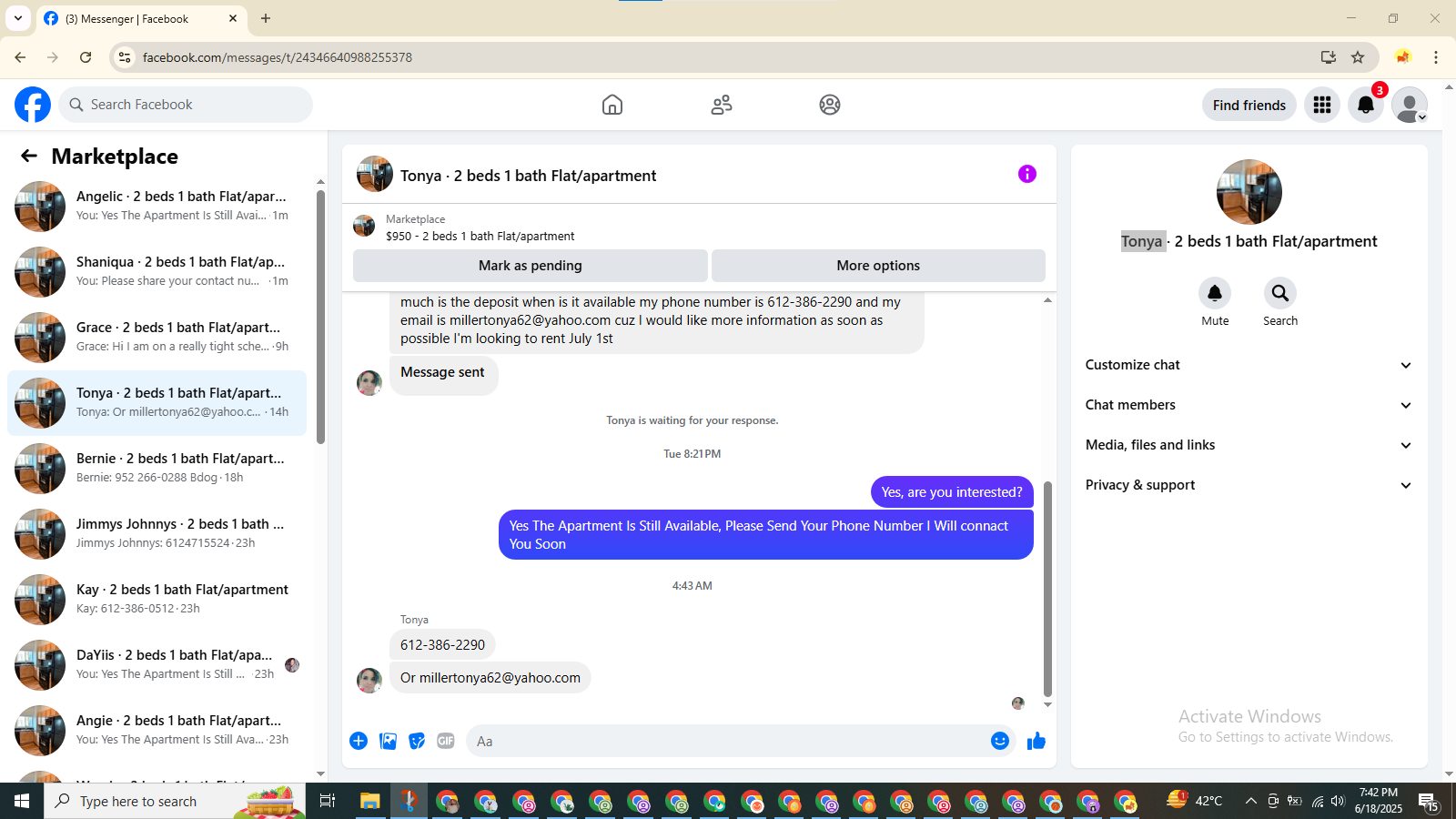Click the Search Facebook field
Image resolution: width=1456 pixels, height=819 pixels.
coord(186,105)
